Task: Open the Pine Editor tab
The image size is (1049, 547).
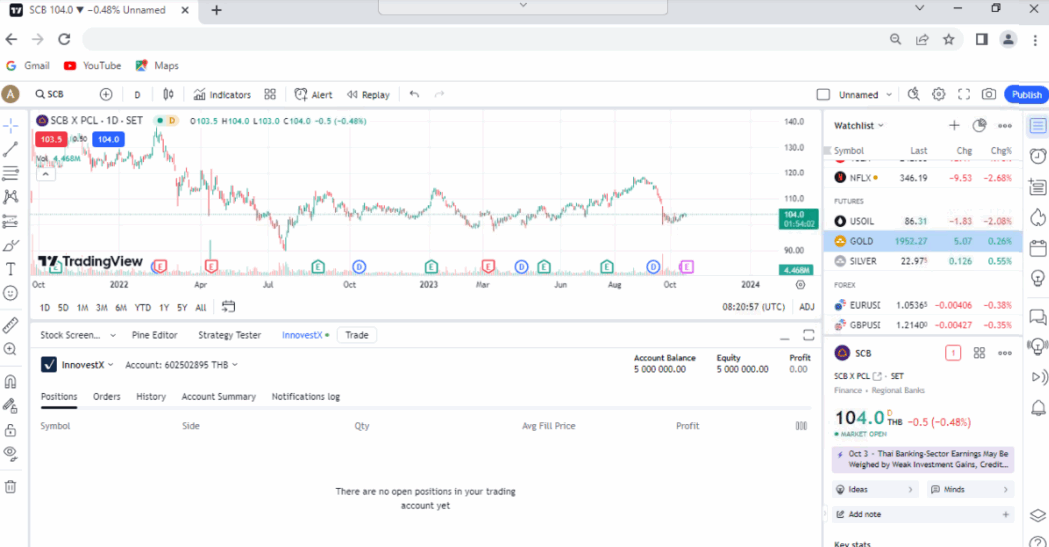Action: tap(155, 335)
